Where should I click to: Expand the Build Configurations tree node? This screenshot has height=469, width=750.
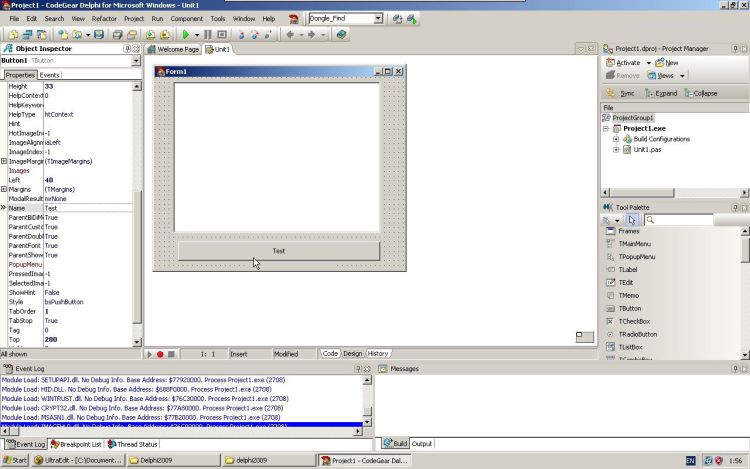pos(616,139)
